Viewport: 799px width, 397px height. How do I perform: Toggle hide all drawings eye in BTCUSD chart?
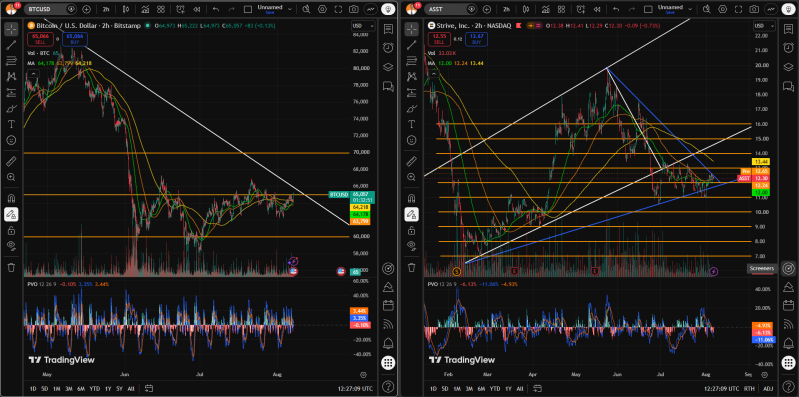point(11,245)
